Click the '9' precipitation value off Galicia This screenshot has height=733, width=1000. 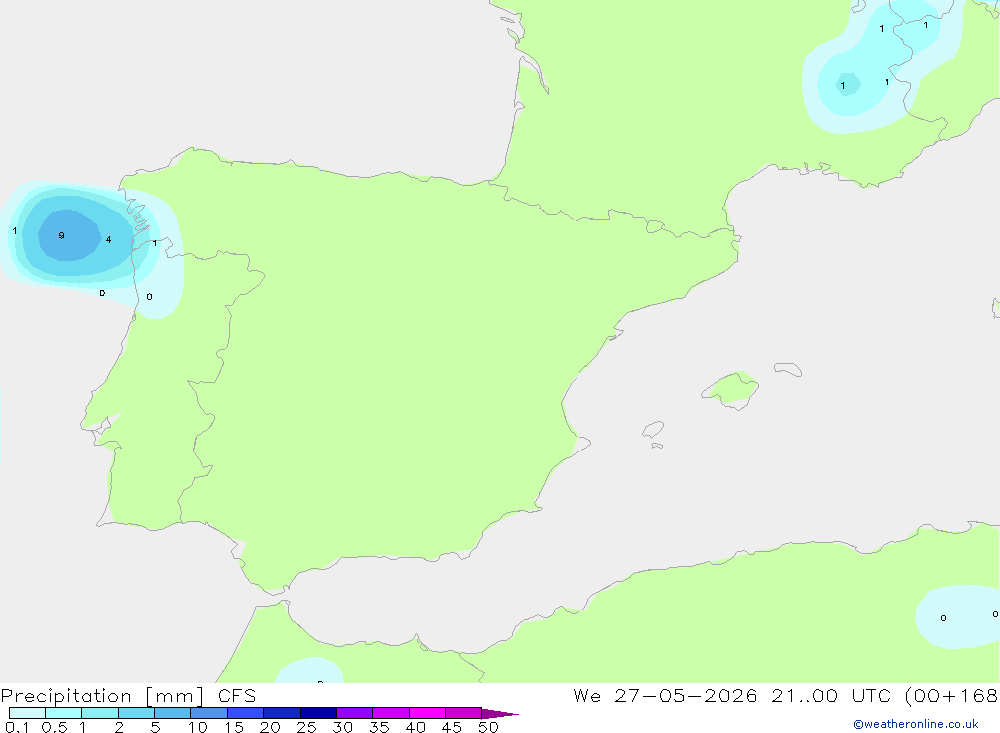61,235
